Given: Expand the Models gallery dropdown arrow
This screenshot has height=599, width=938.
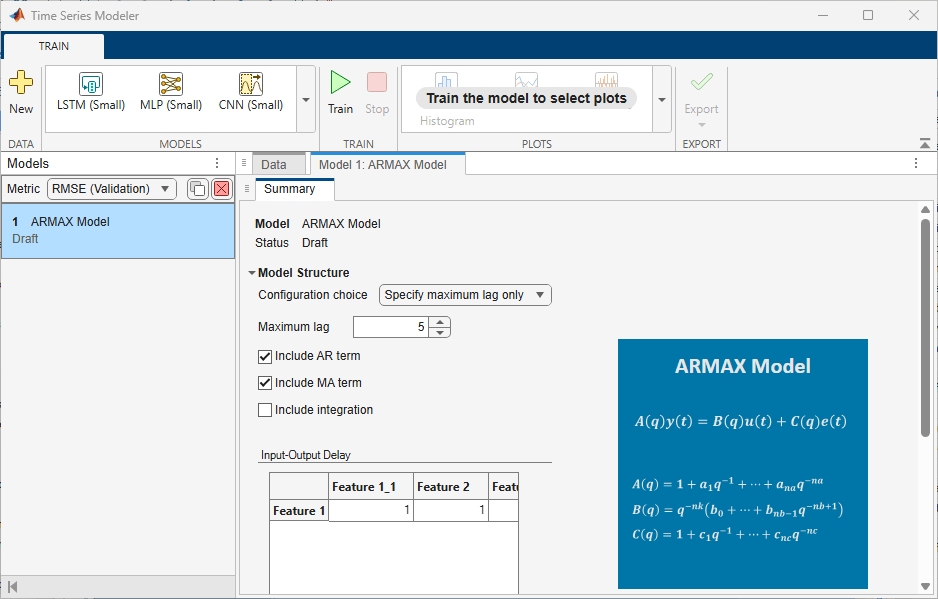Looking at the screenshot, I should click(306, 99).
